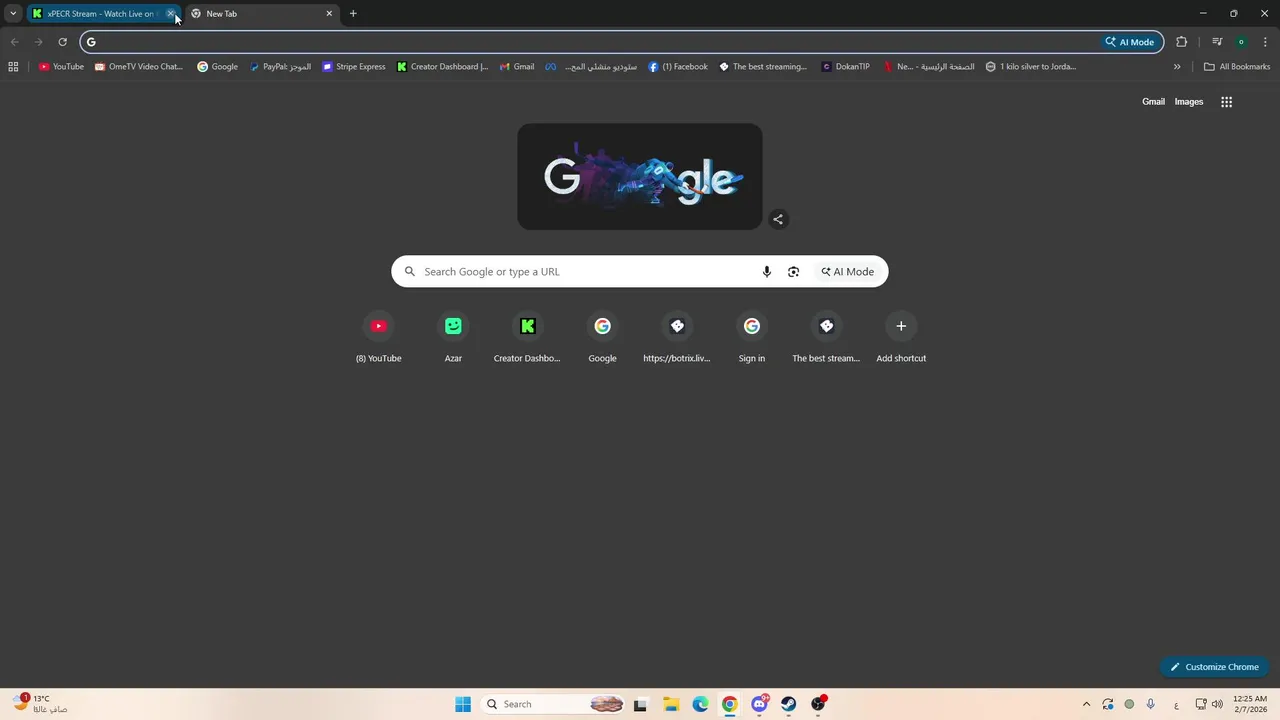The image size is (1280, 720).
Task: Click AI Mode in the search box
Action: coord(848,271)
